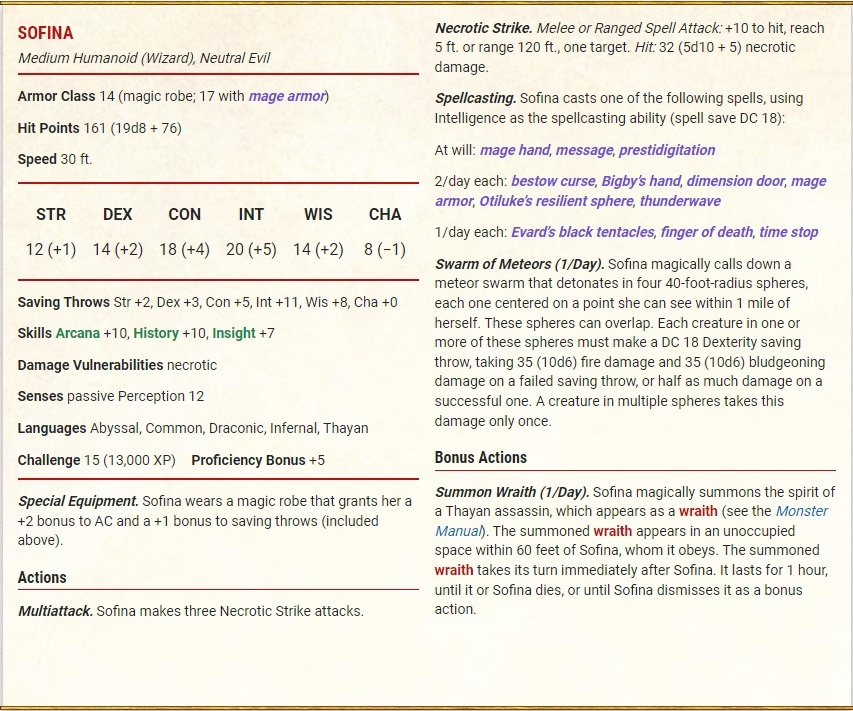Click the Constitution score "18 (+4)"

coord(184,250)
